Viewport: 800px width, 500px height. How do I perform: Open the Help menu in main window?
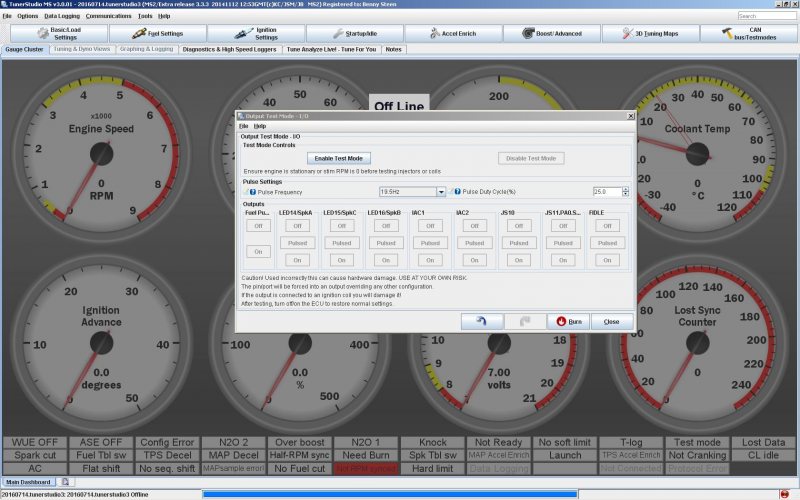click(x=164, y=16)
